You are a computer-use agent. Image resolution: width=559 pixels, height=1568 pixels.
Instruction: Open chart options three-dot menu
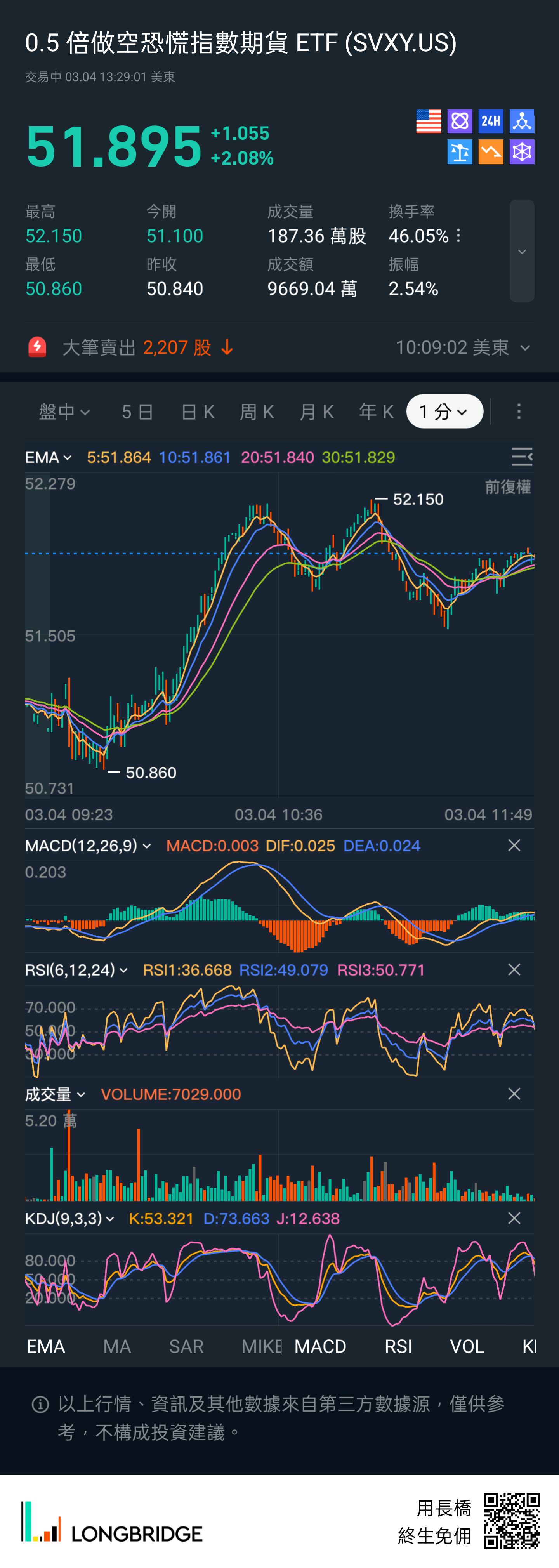pyautogui.click(x=519, y=412)
